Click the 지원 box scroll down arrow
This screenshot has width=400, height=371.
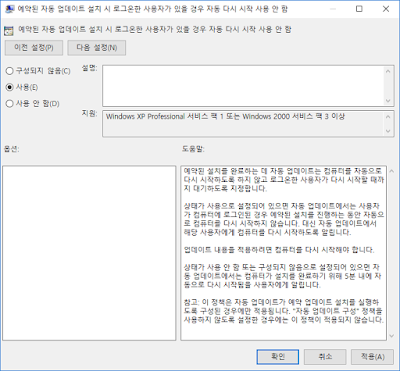pyautogui.click(x=388, y=131)
